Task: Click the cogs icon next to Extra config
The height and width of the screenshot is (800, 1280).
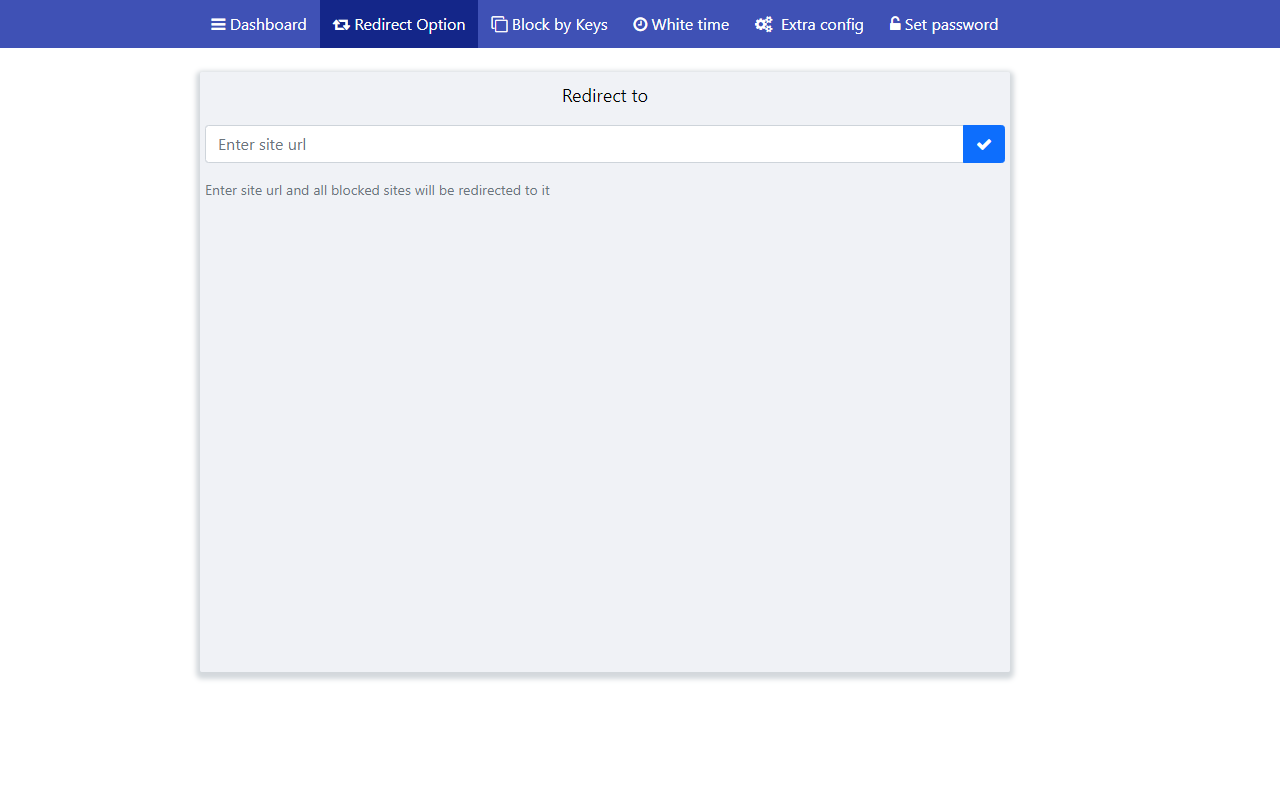Action: tap(762, 24)
